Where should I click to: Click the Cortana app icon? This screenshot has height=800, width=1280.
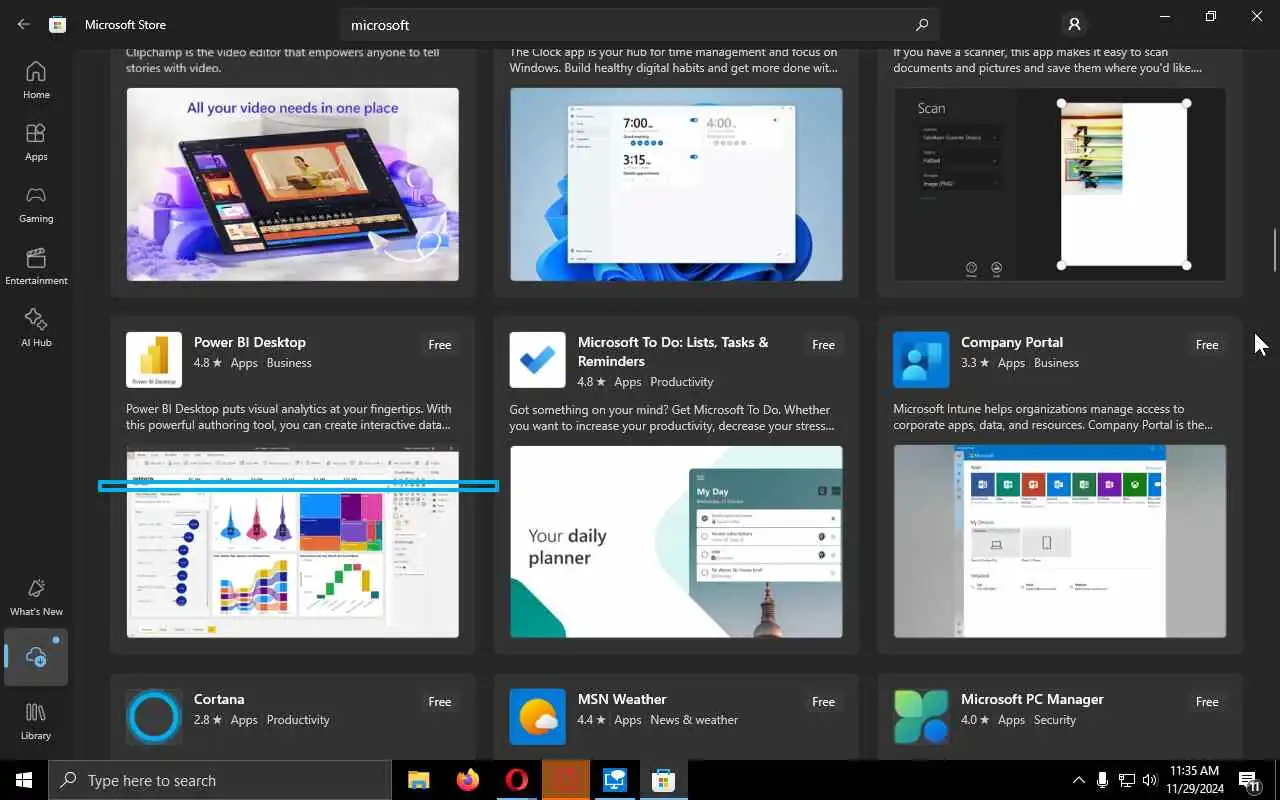[154, 717]
